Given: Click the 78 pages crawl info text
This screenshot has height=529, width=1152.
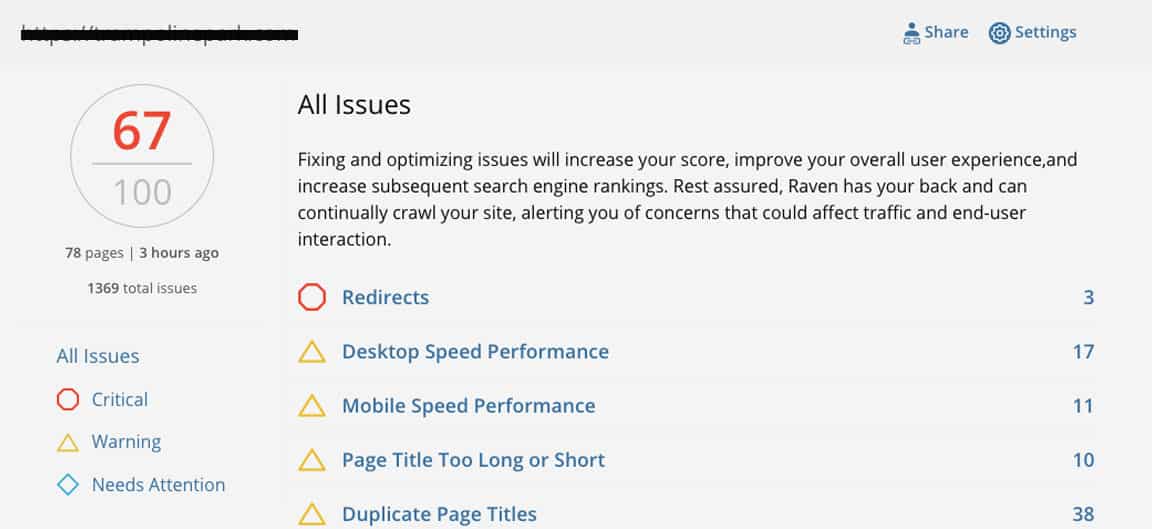Looking at the screenshot, I should (x=142, y=253).
